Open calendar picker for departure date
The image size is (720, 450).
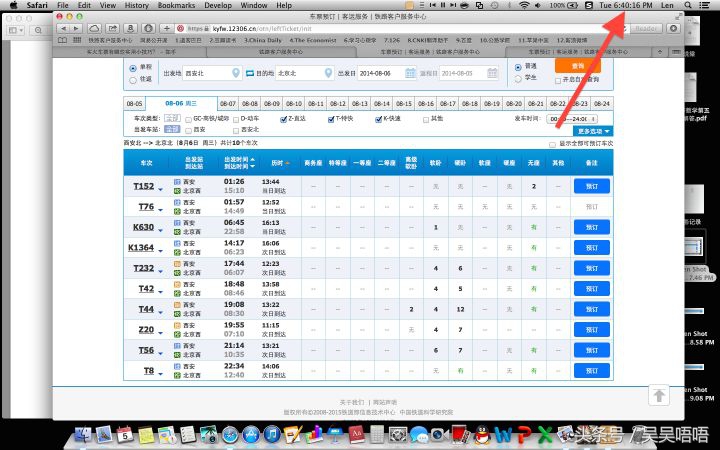(x=410, y=73)
